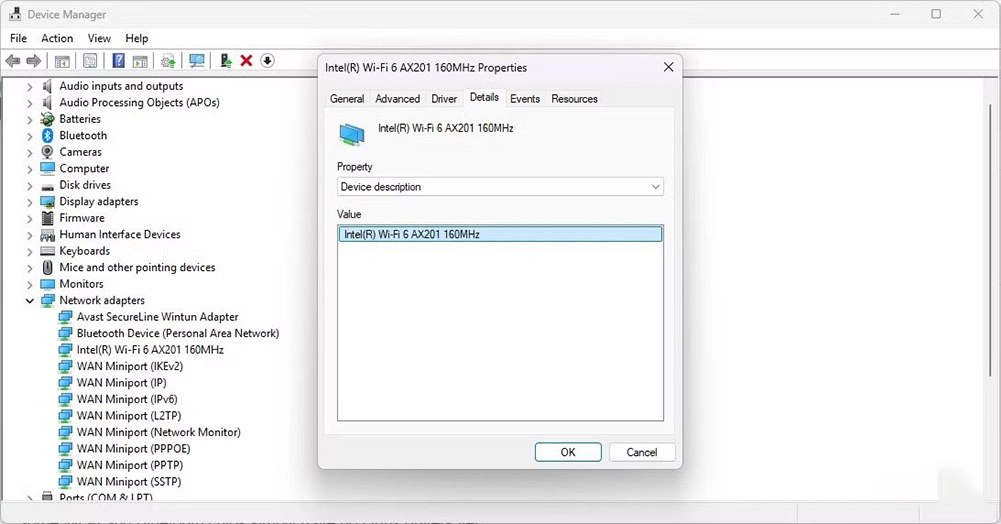The width and height of the screenshot is (1001, 524).
Task: Click Scan for hardware changes monitor icon
Action: pyautogui.click(x=197, y=61)
